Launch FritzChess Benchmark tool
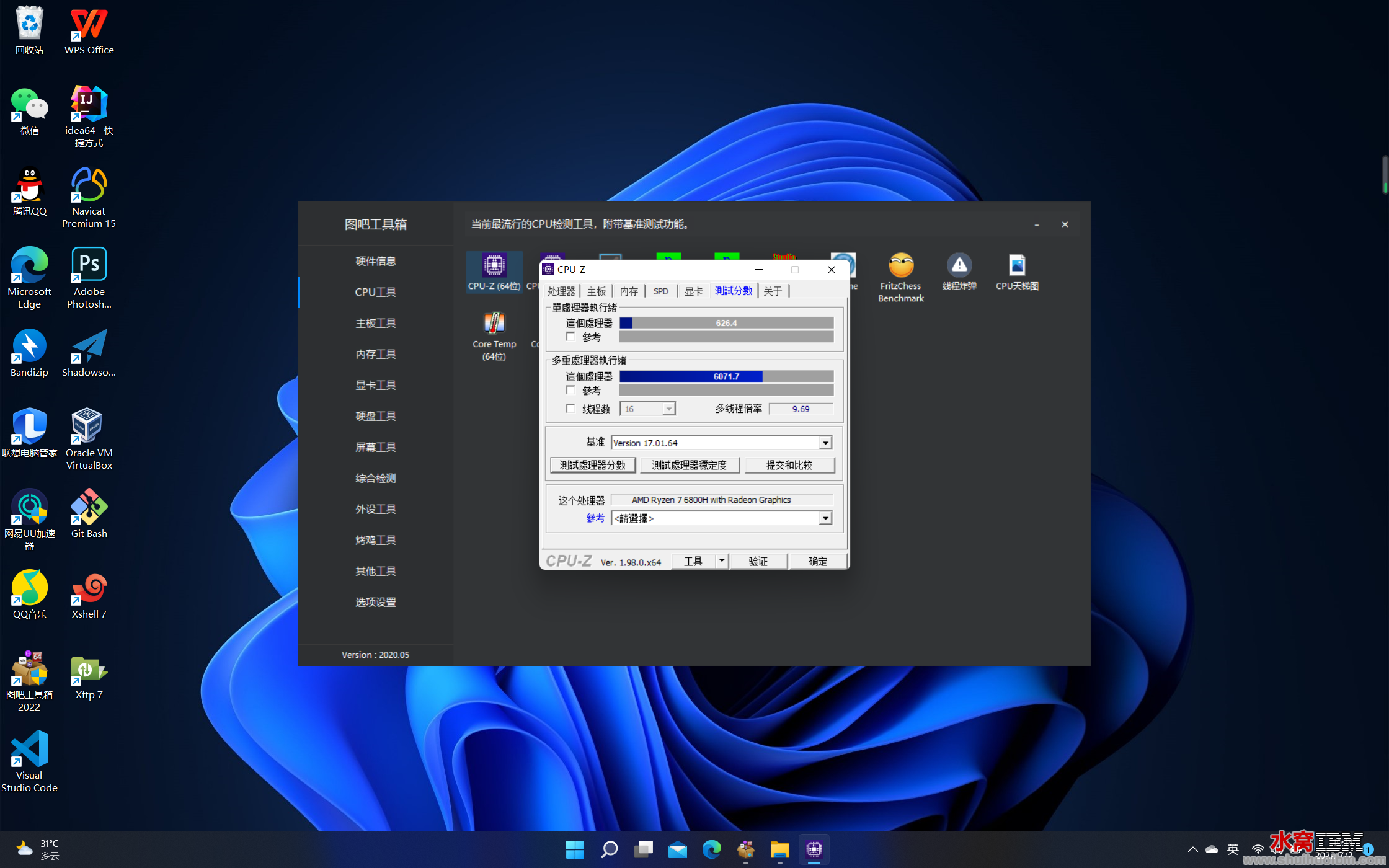 point(901,277)
